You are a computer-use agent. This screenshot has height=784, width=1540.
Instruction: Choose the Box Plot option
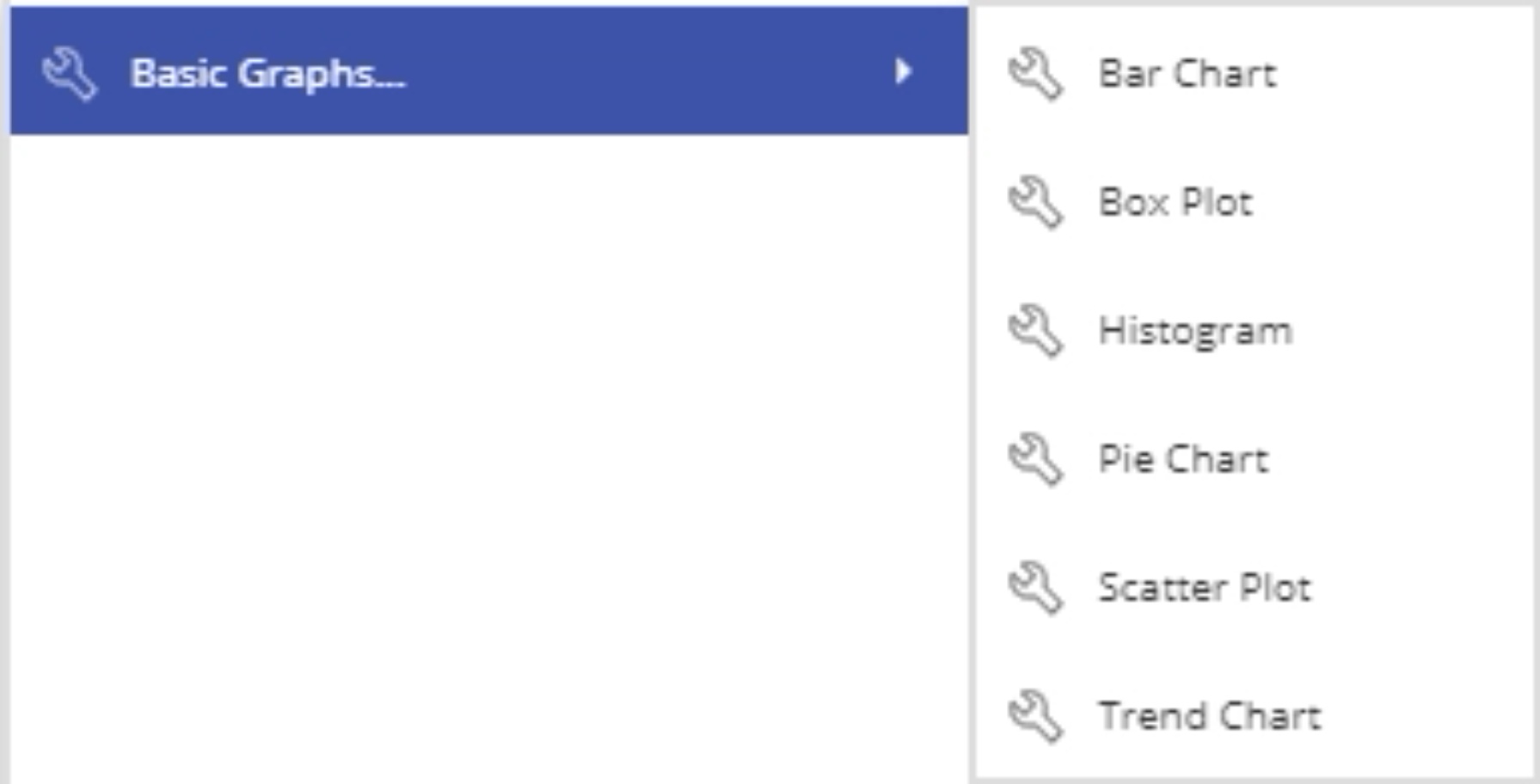pos(1254,202)
